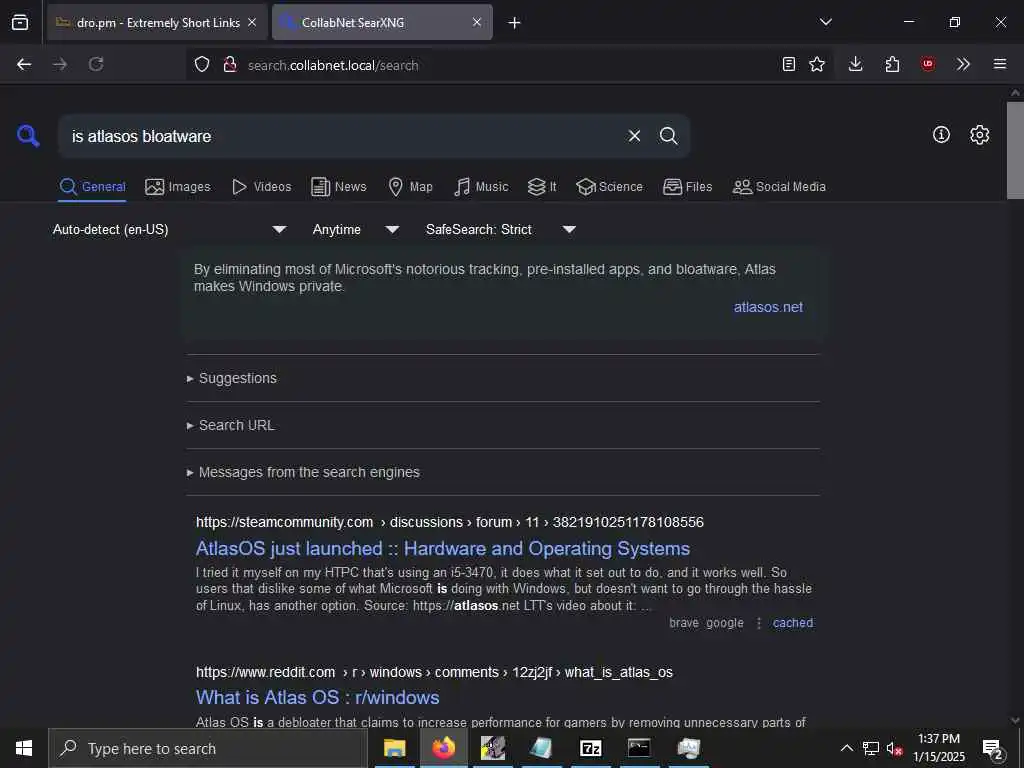Screen dimensions: 1024x768
Task: Switch to the Files category
Action: tap(687, 187)
